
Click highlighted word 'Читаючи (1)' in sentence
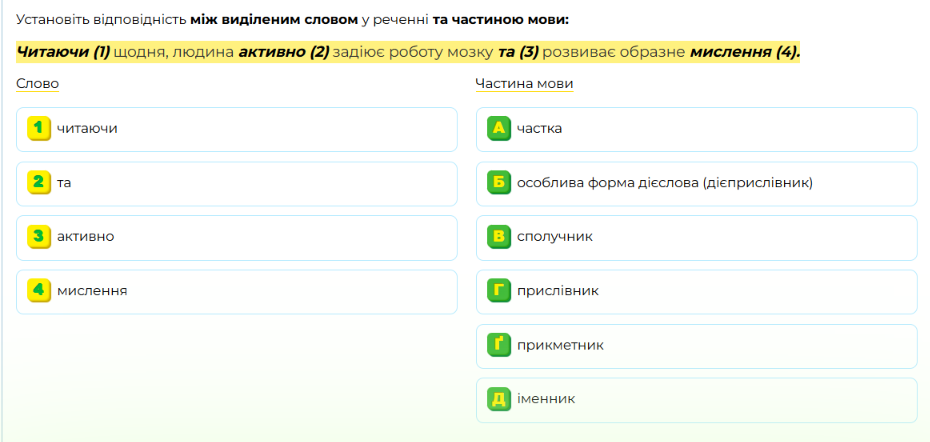(x=63, y=52)
